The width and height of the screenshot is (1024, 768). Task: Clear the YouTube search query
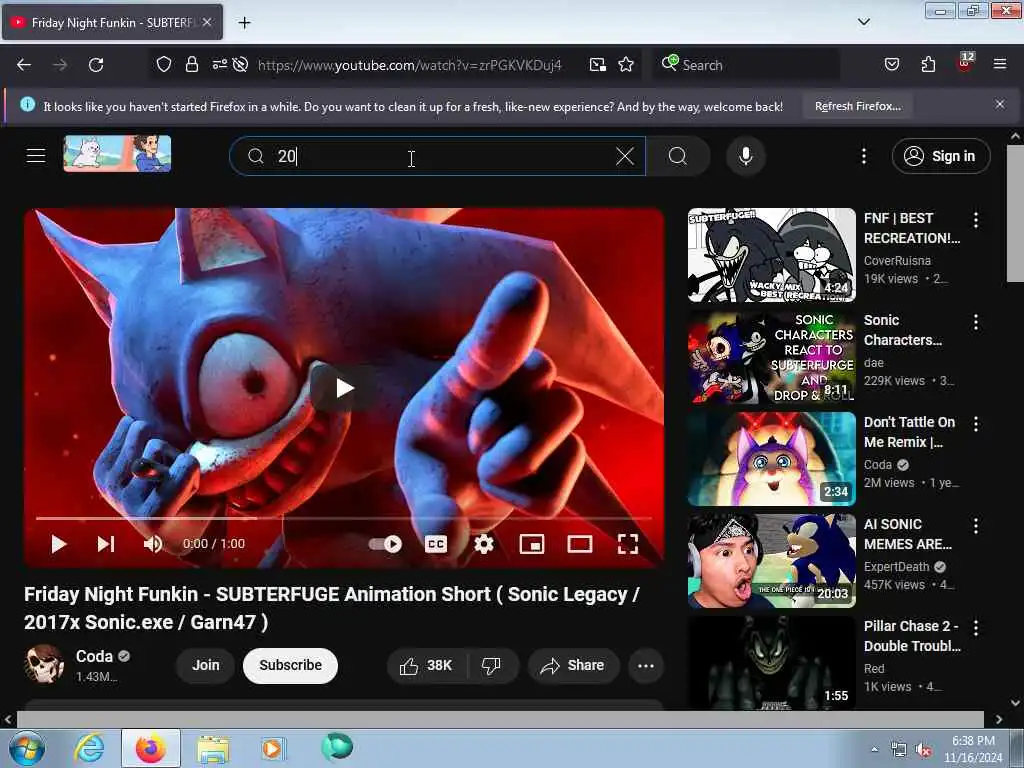(x=625, y=156)
